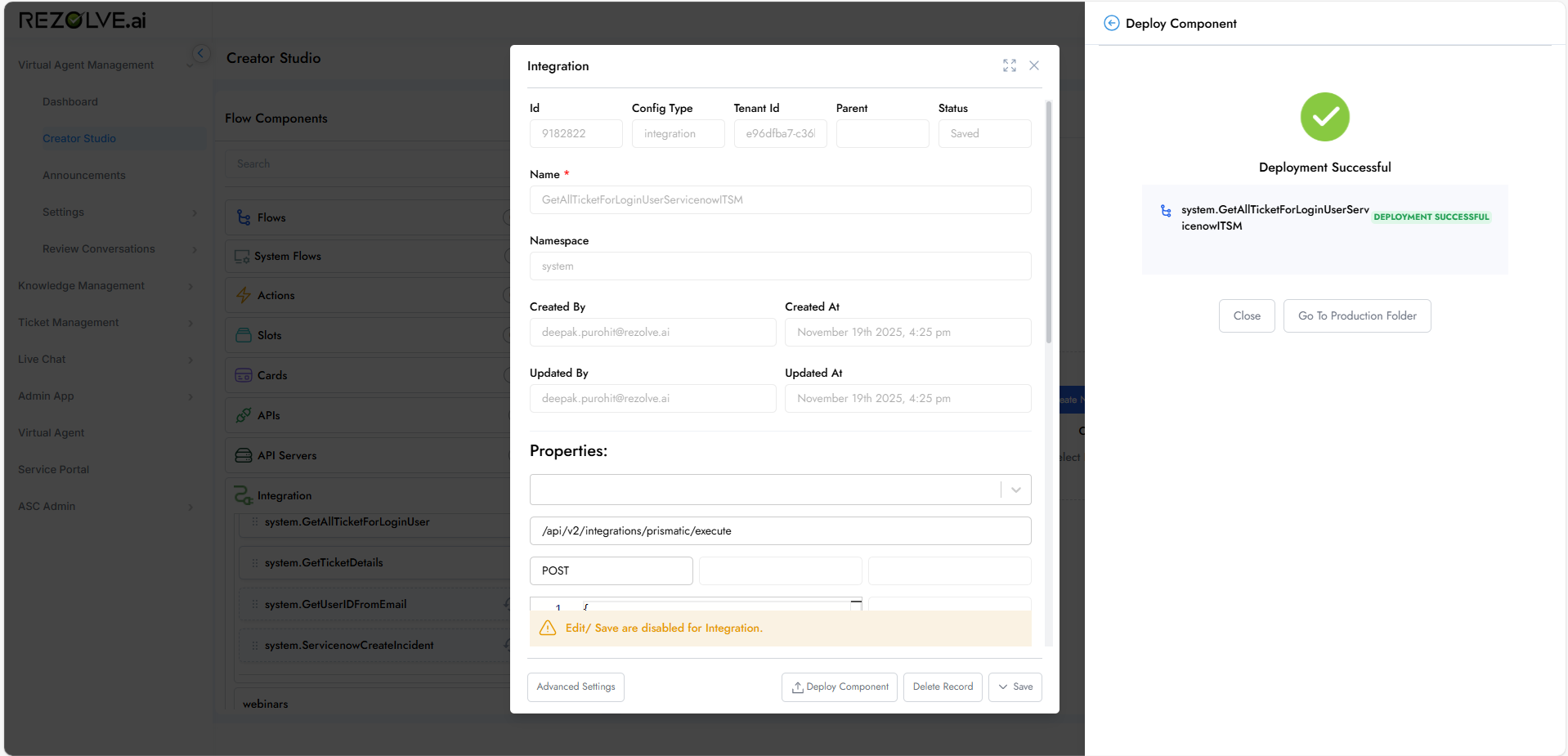Click the Flows branch icon
Screen dimensions: 1568x756
(244, 217)
